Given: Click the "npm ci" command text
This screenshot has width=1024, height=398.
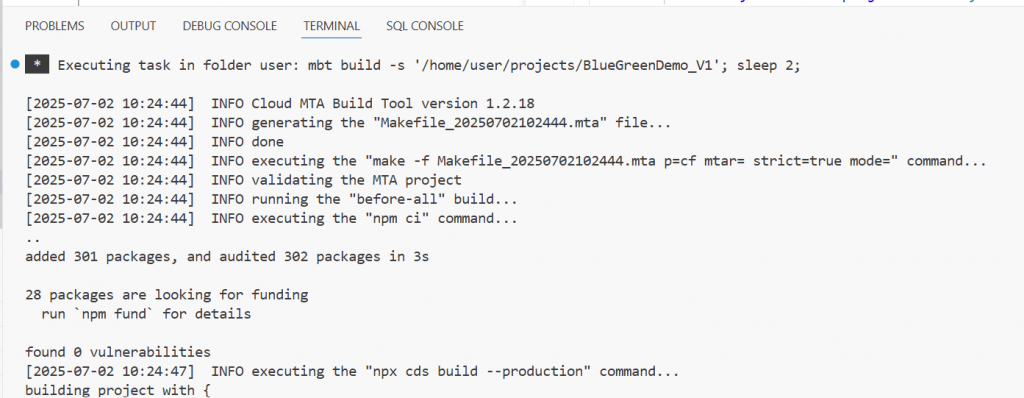Looking at the screenshot, I should click(x=396, y=219).
